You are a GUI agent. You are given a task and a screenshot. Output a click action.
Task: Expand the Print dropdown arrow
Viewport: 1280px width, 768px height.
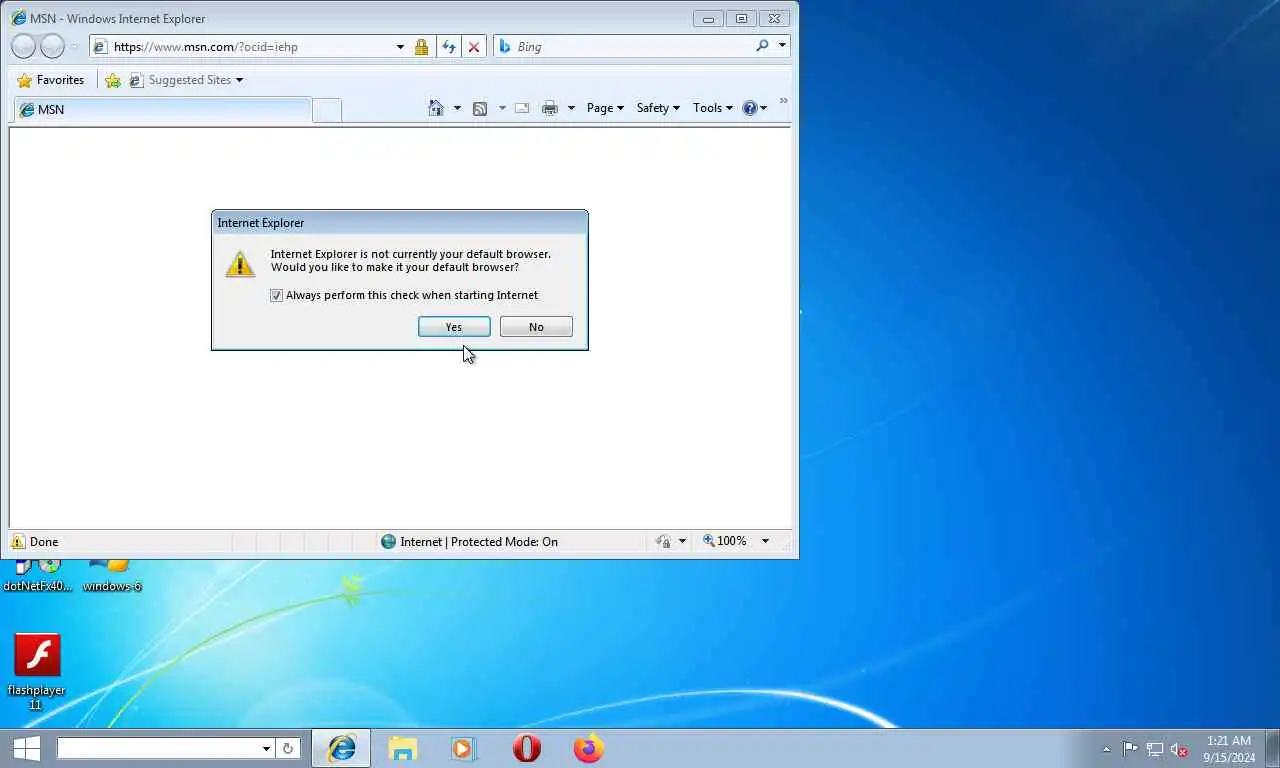click(571, 108)
